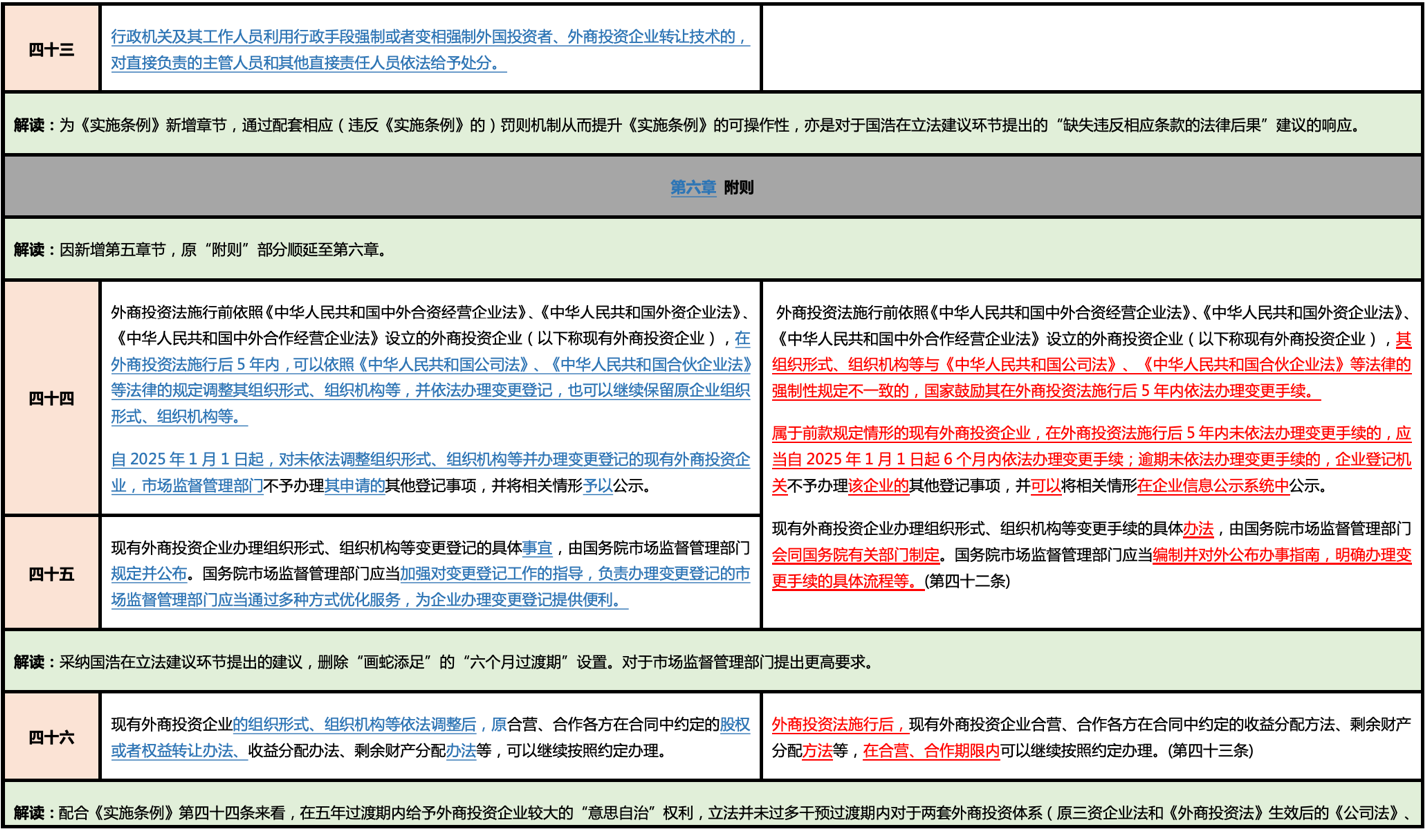Screen dimensions: 1428x832
Task: Click the underlined "第六章" chapter heading
Action: point(692,187)
